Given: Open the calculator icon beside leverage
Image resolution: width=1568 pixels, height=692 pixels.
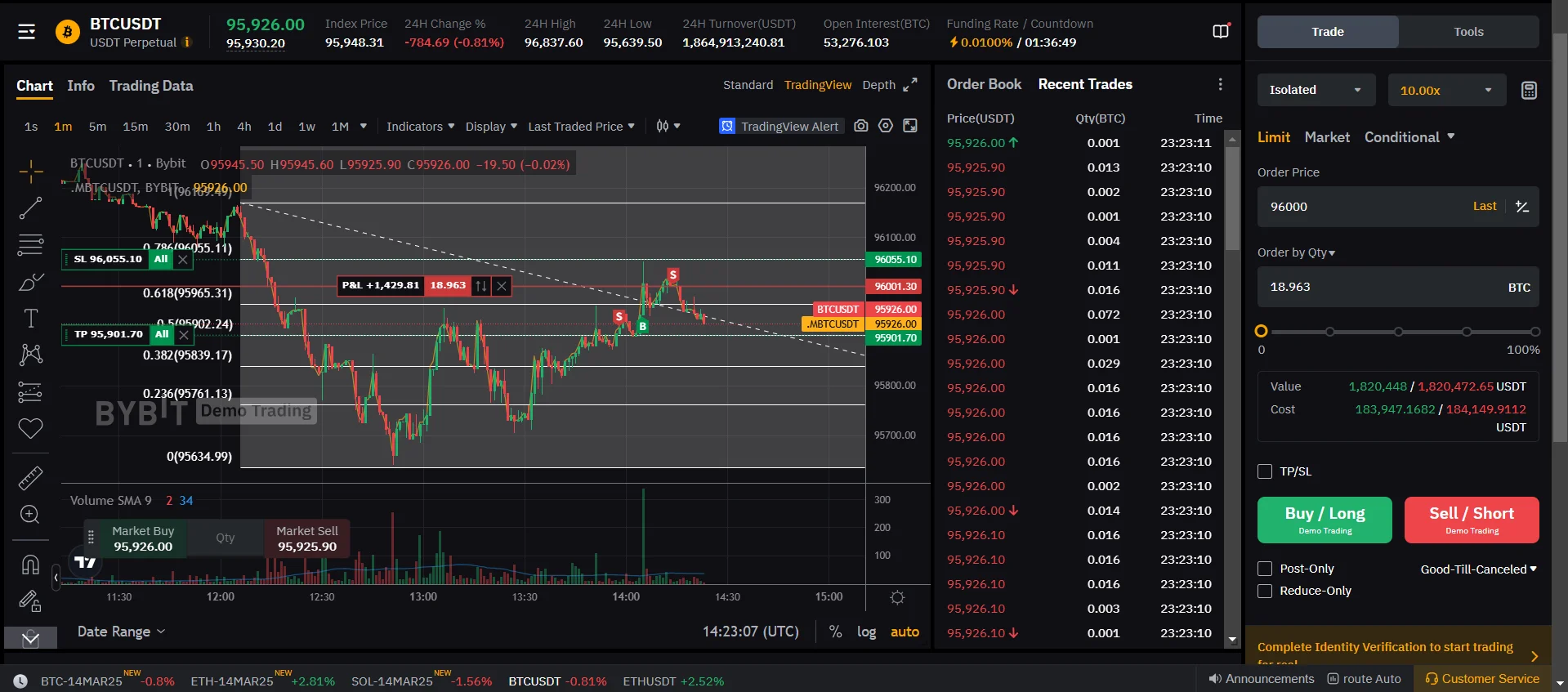Looking at the screenshot, I should coord(1529,91).
